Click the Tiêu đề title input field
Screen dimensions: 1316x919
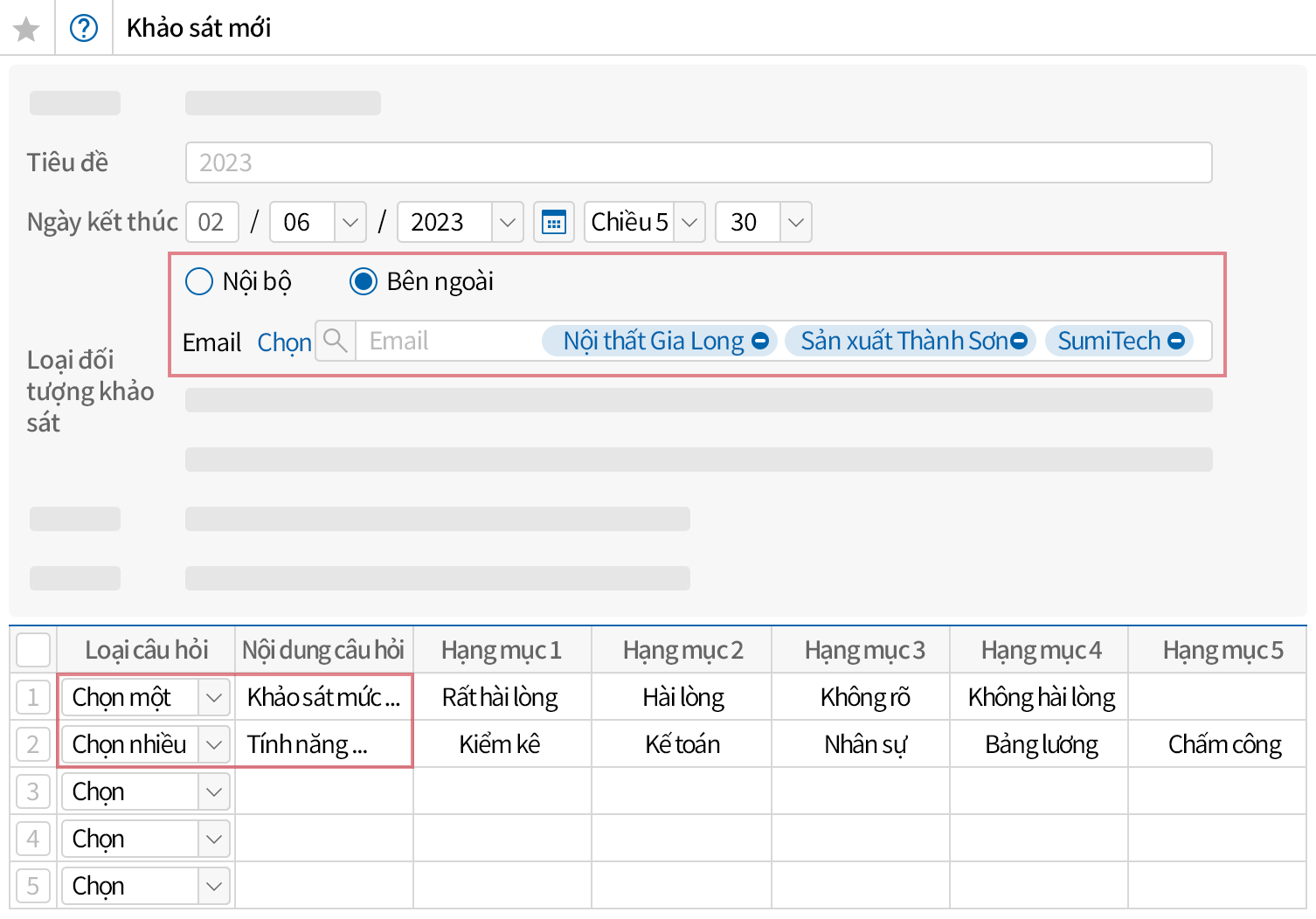click(x=698, y=162)
